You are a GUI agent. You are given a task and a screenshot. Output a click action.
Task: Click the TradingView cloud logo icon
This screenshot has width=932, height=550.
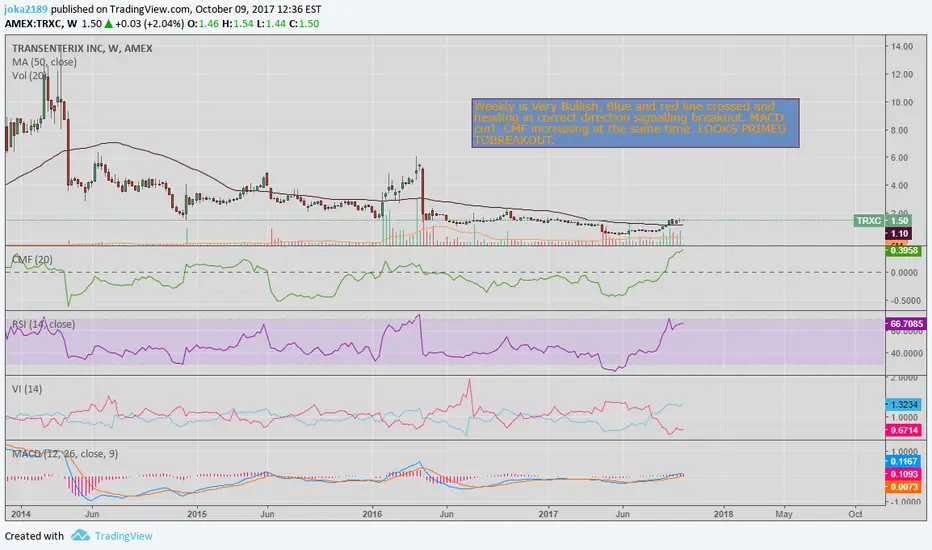[80, 536]
